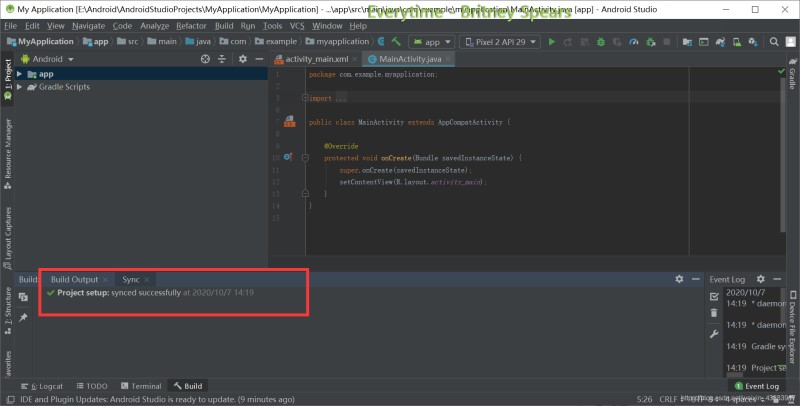The width and height of the screenshot is (800, 406).
Task: Open Event Log wrench settings icon
Action: click(x=713, y=333)
